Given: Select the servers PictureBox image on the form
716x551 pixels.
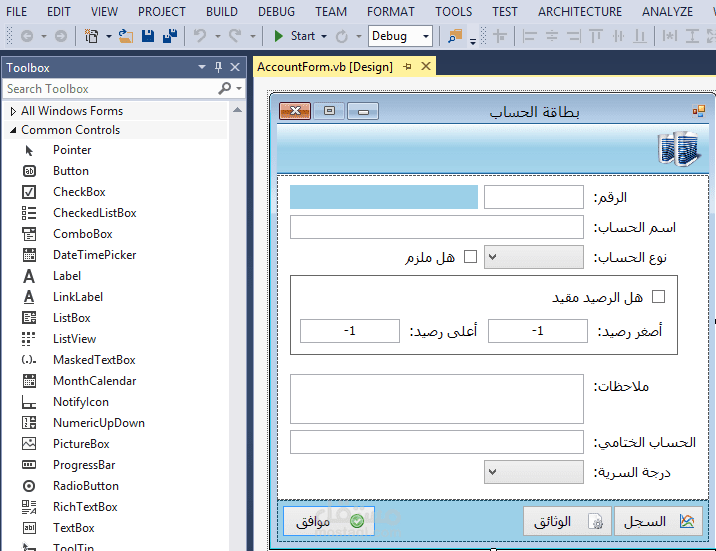Looking at the screenshot, I should tap(679, 148).
